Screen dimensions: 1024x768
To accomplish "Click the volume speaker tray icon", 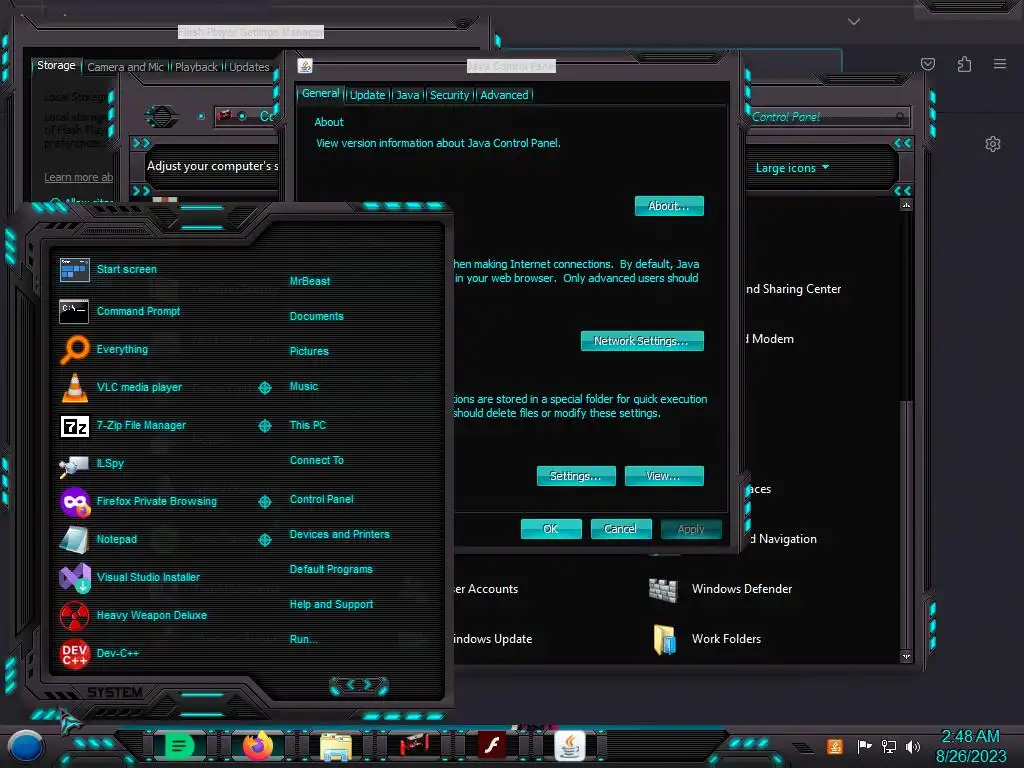I will [x=913, y=746].
